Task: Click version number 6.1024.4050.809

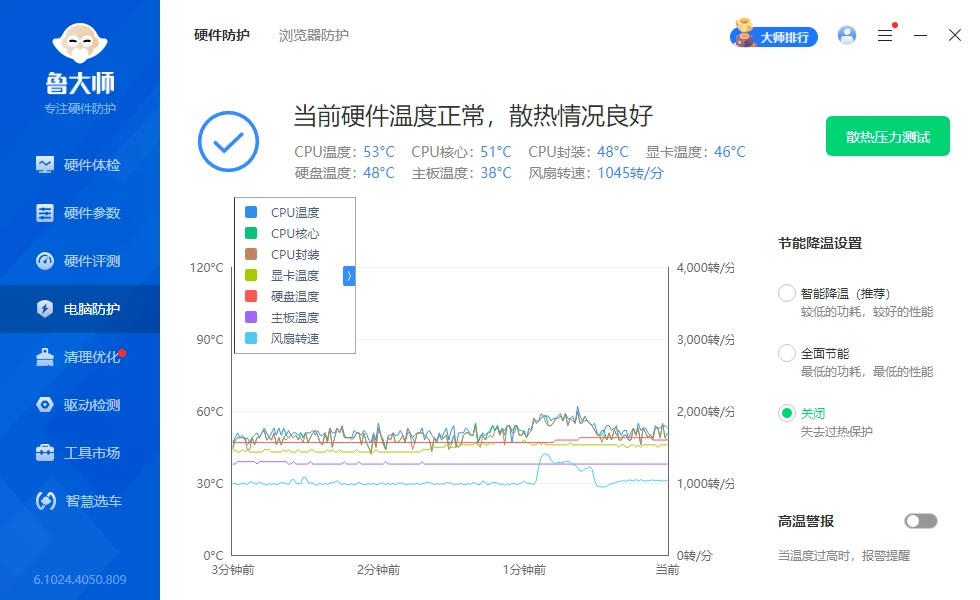Action: click(80, 579)
